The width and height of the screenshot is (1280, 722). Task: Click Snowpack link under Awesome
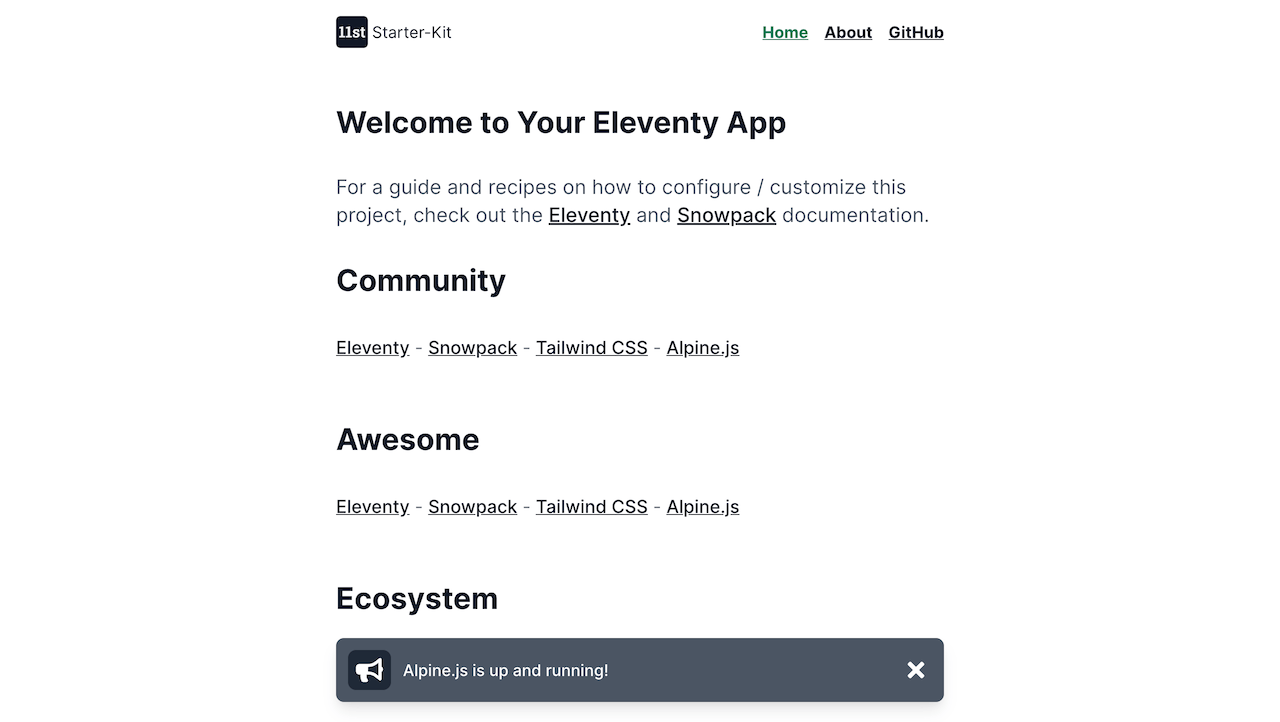[x=472, y=507]
